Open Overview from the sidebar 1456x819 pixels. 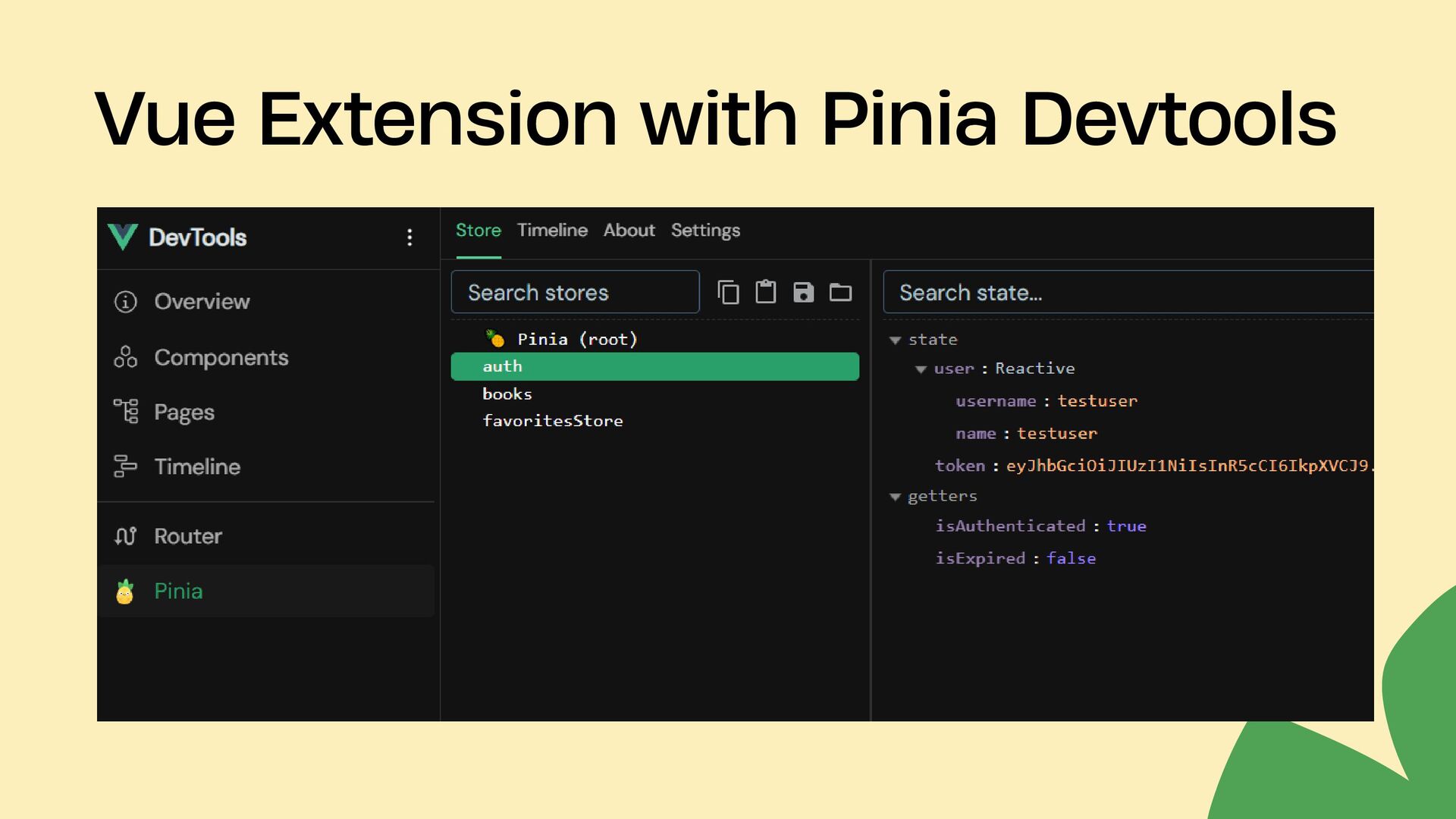coord(201,302)
